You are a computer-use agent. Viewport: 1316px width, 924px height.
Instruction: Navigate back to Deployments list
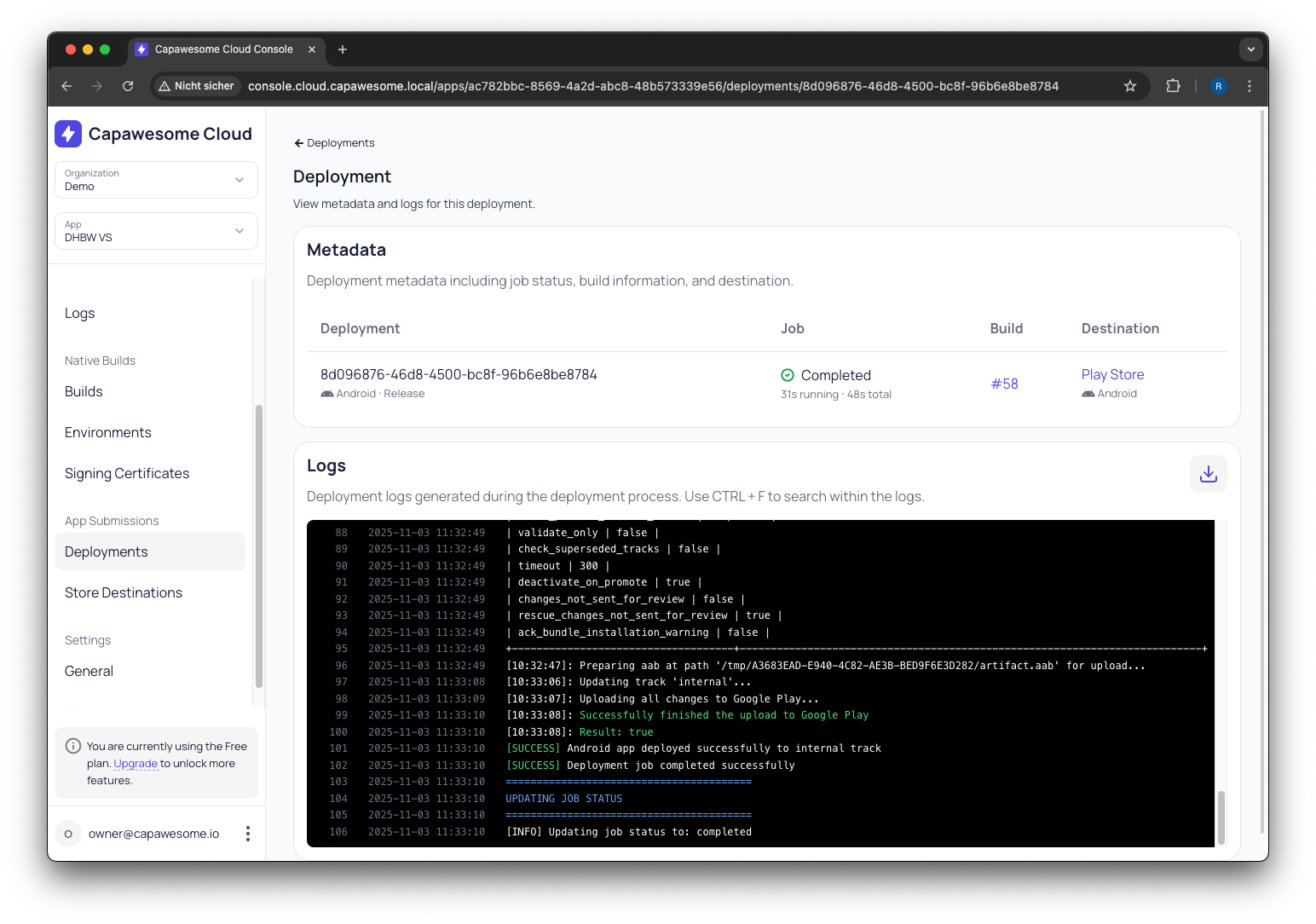(x=334, y=143)
